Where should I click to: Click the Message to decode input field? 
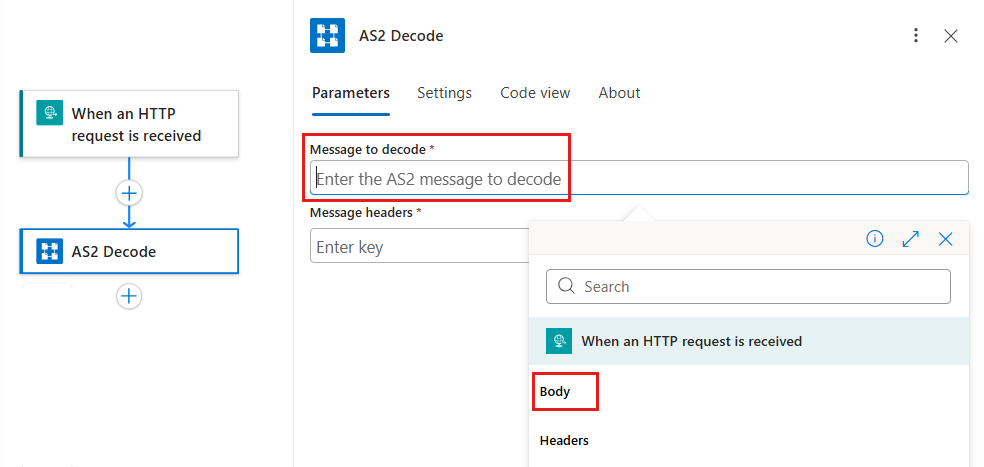tap(639, 179)
